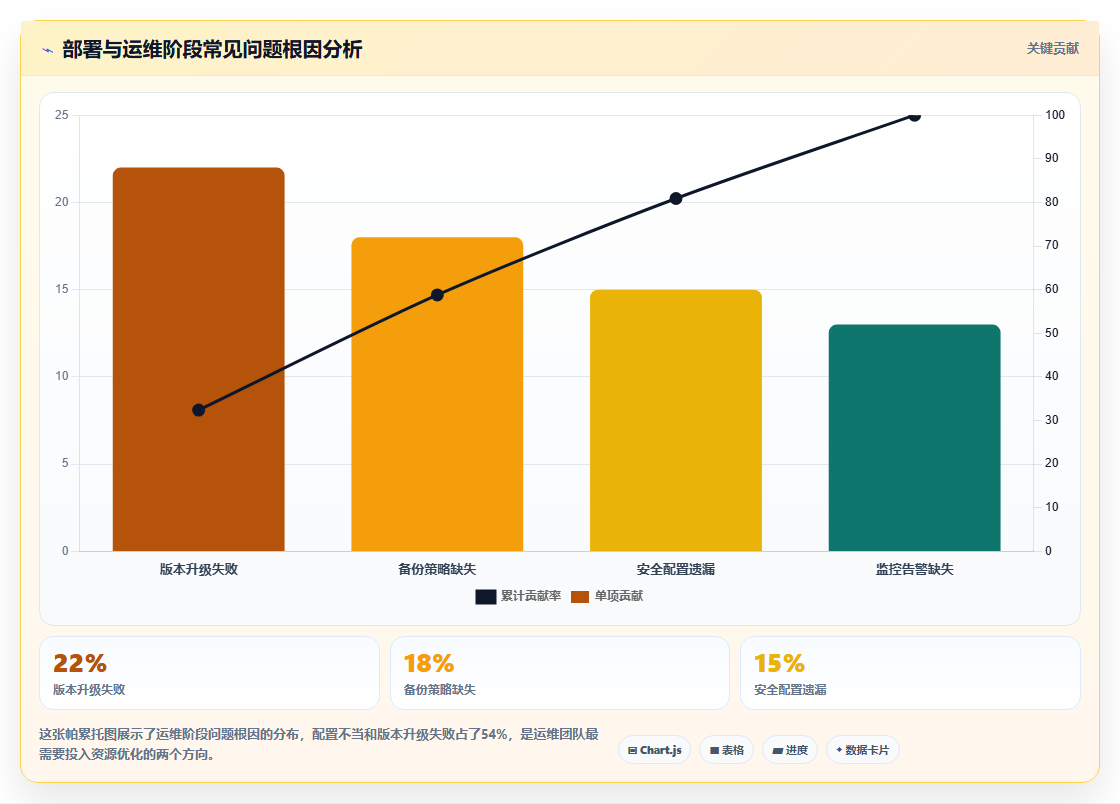Screen dimensions: 1120x804
Task: Open the 15% 安全配置遗漏 card
Action: click(910, 673)
